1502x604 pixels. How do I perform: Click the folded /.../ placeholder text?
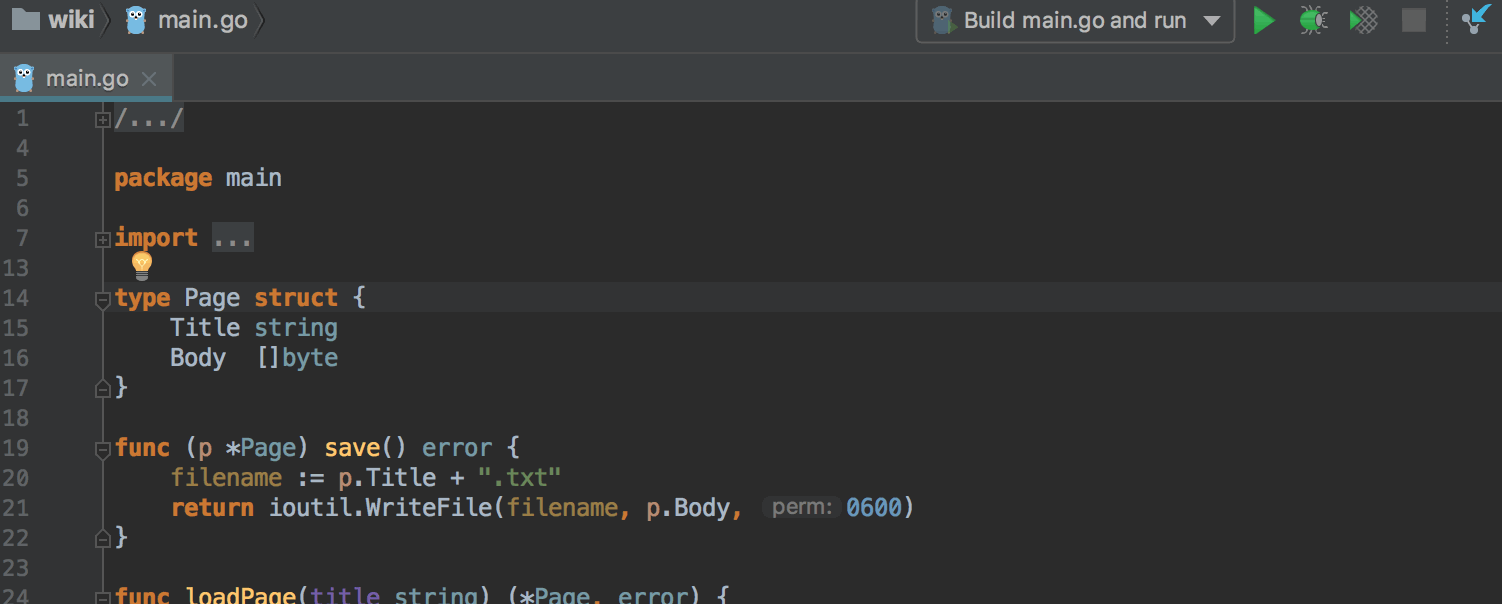point(149,119)
